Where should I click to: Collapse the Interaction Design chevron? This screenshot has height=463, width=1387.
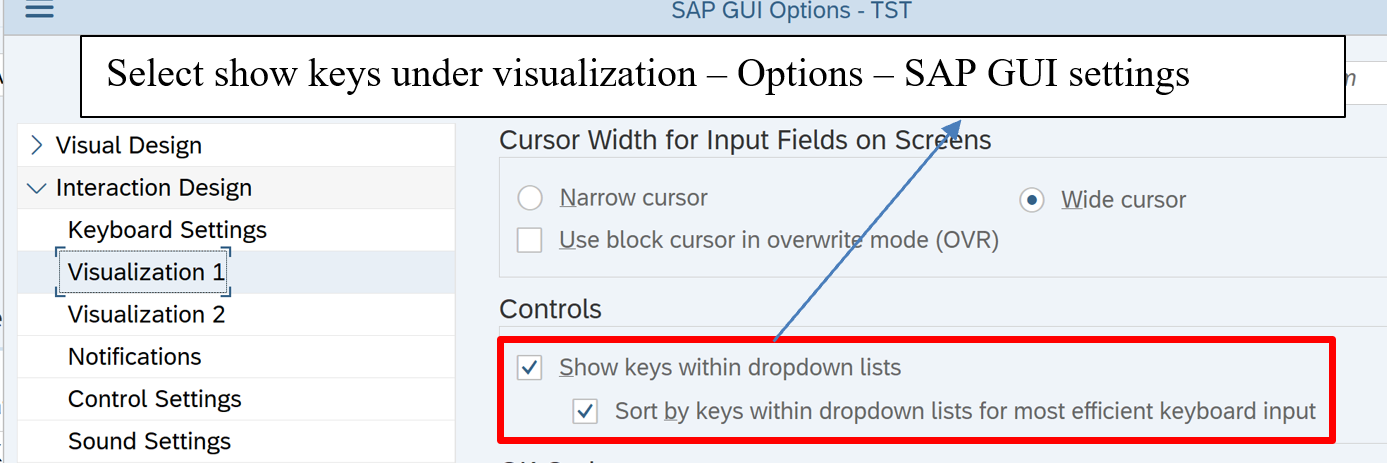(x=37, y=188)
